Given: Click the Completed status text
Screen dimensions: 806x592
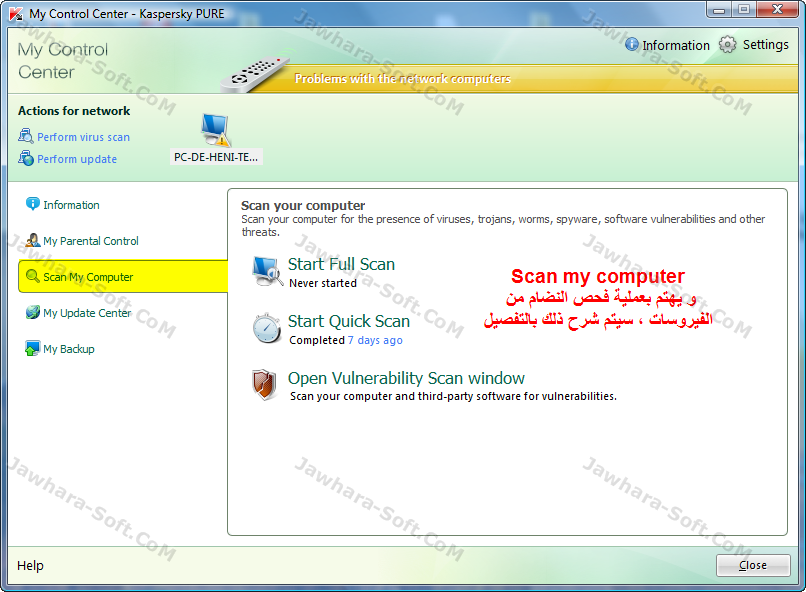Looking at the screenshot, I should pyautogui.click(x=317, y=340).
